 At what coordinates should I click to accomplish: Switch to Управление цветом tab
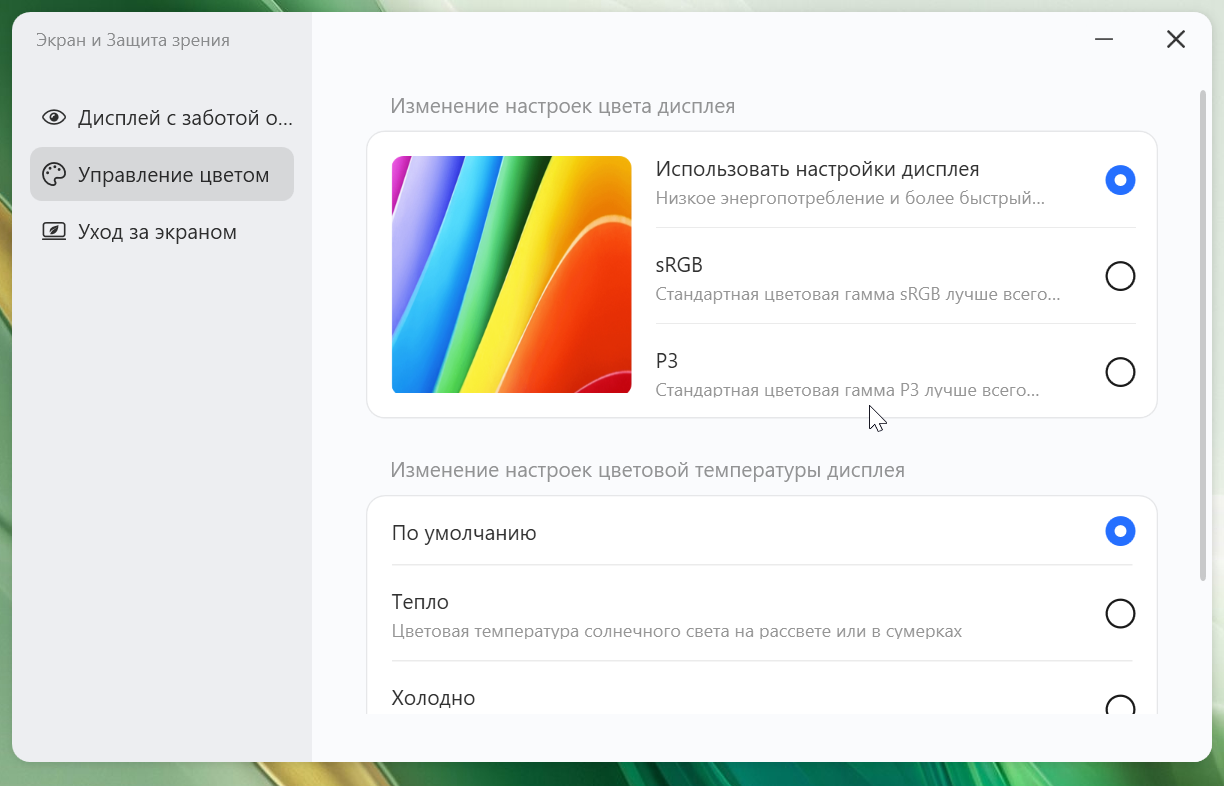pyautogui.click(x=162, y=175)
